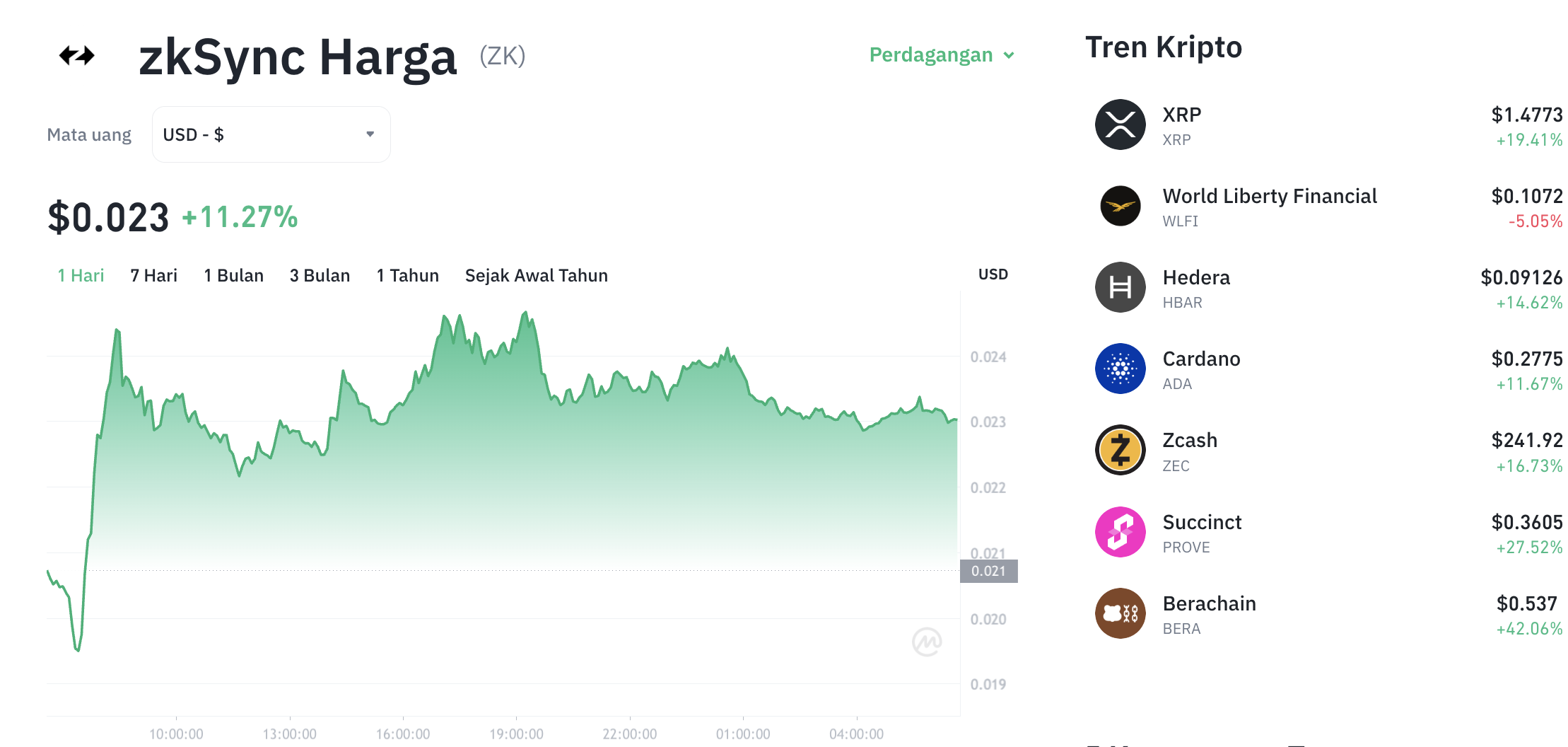Screen dimensions: 1568x747
Task: Click the highlighted 0.021 price marker
Action: pos(990,571)
